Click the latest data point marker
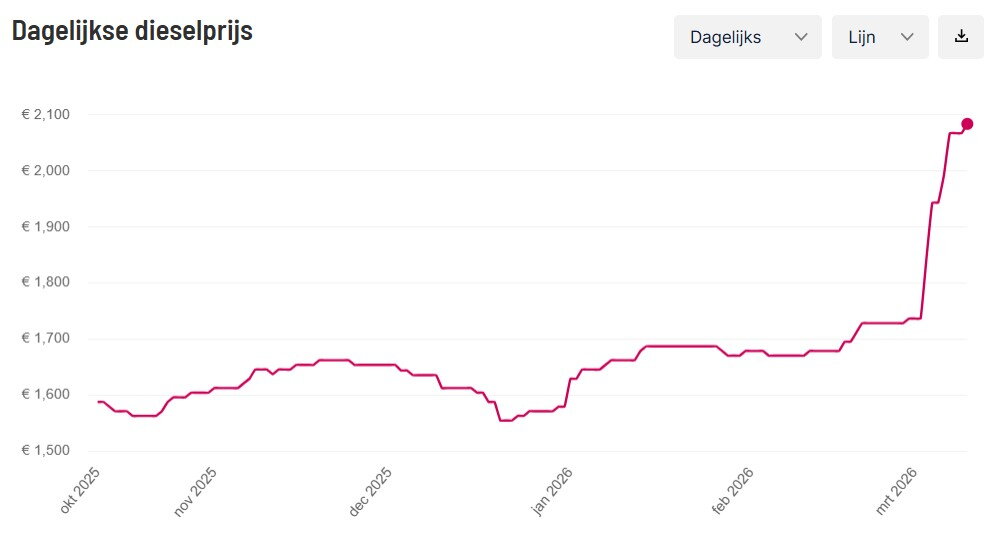The height and width of the screenshot is (552, 1002). tap(967, 124)
